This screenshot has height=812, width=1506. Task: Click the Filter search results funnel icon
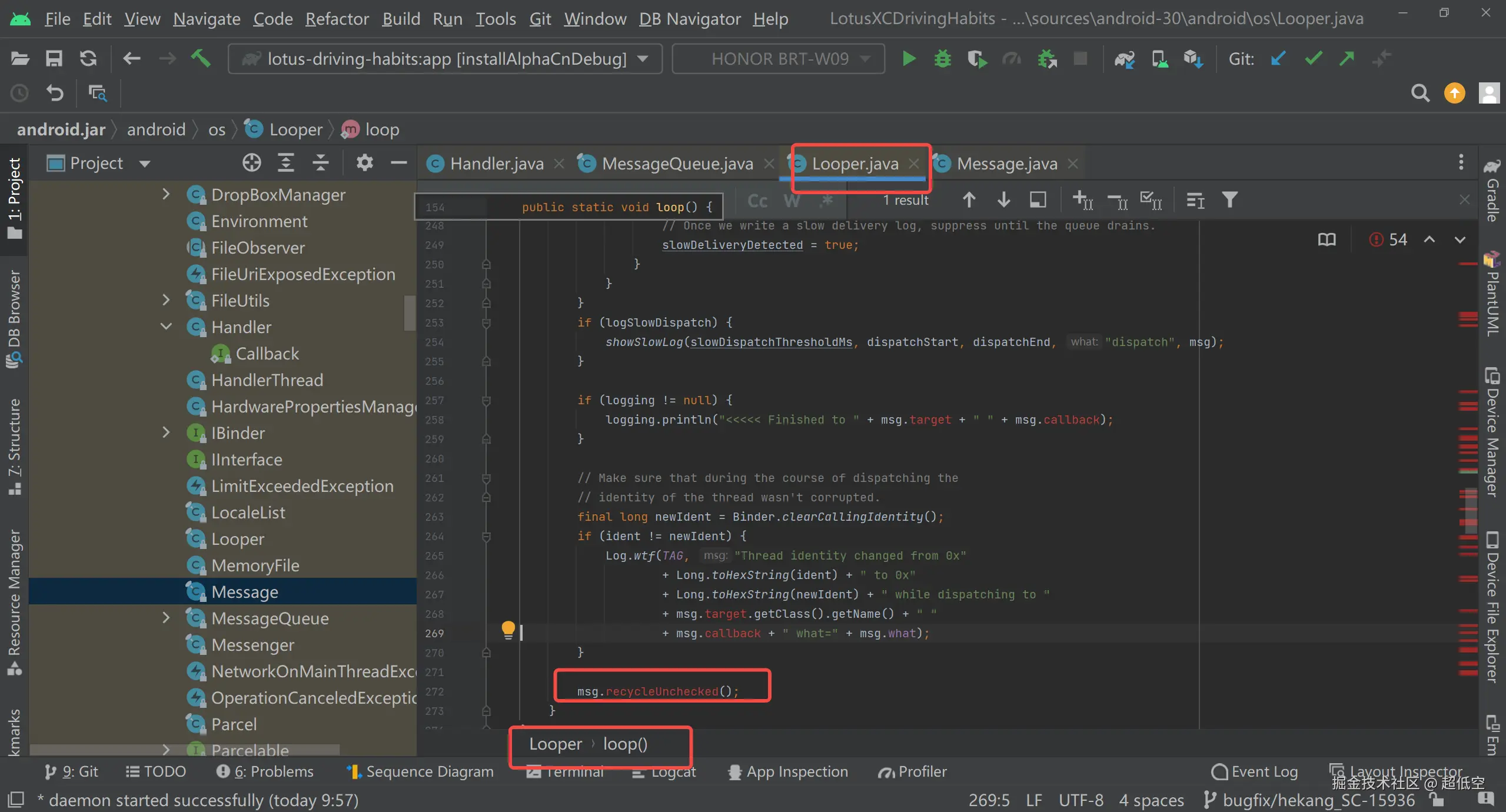click(1229, 200)
